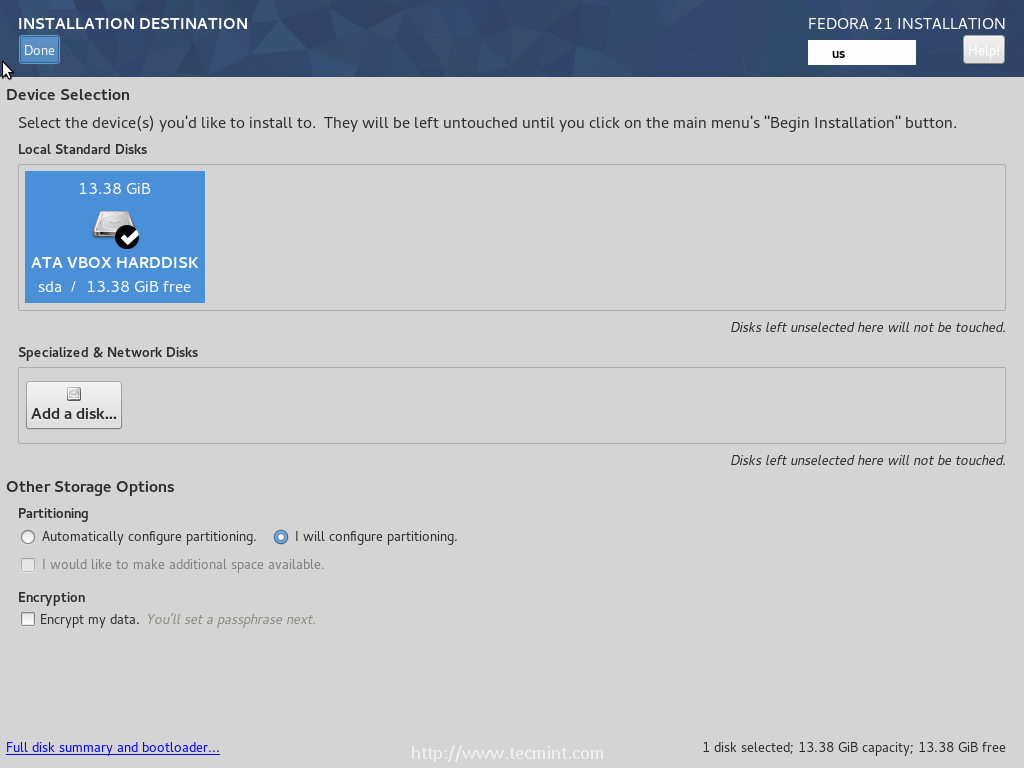Check I would like additional space available

coord(27,565)
